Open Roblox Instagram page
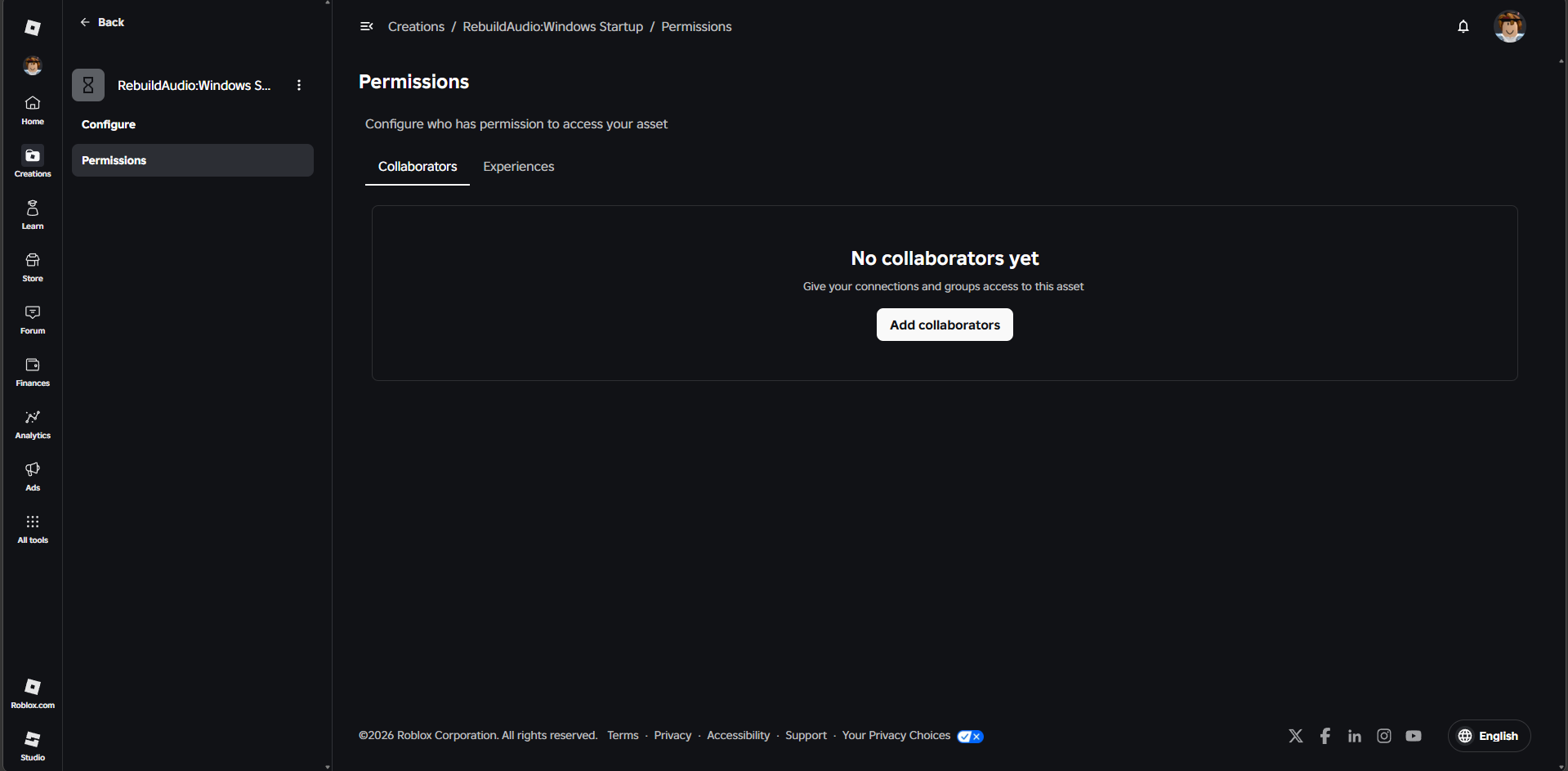 [1384, 736]
